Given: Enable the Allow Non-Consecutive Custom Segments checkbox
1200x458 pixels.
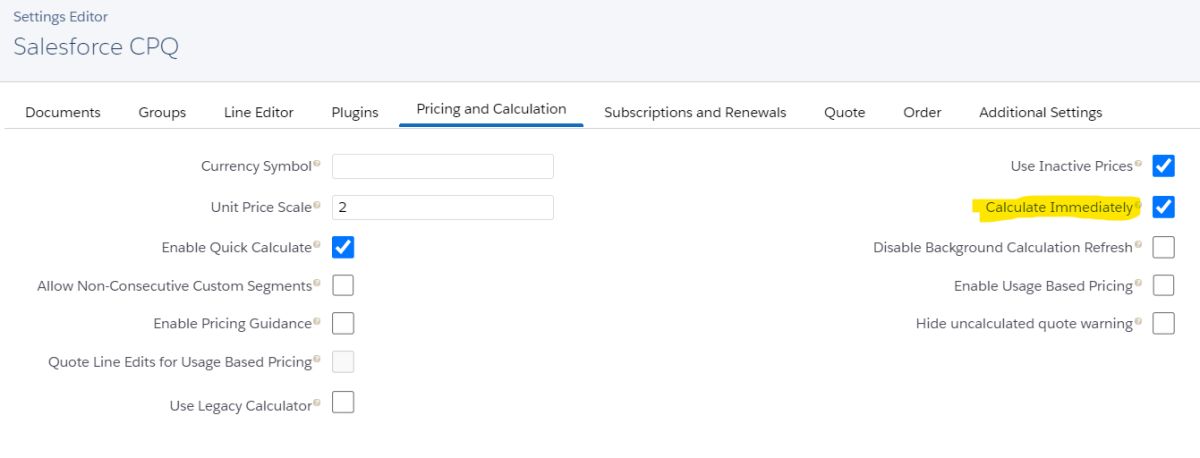Looking at the screenshot, I should [x=343, y=285].
